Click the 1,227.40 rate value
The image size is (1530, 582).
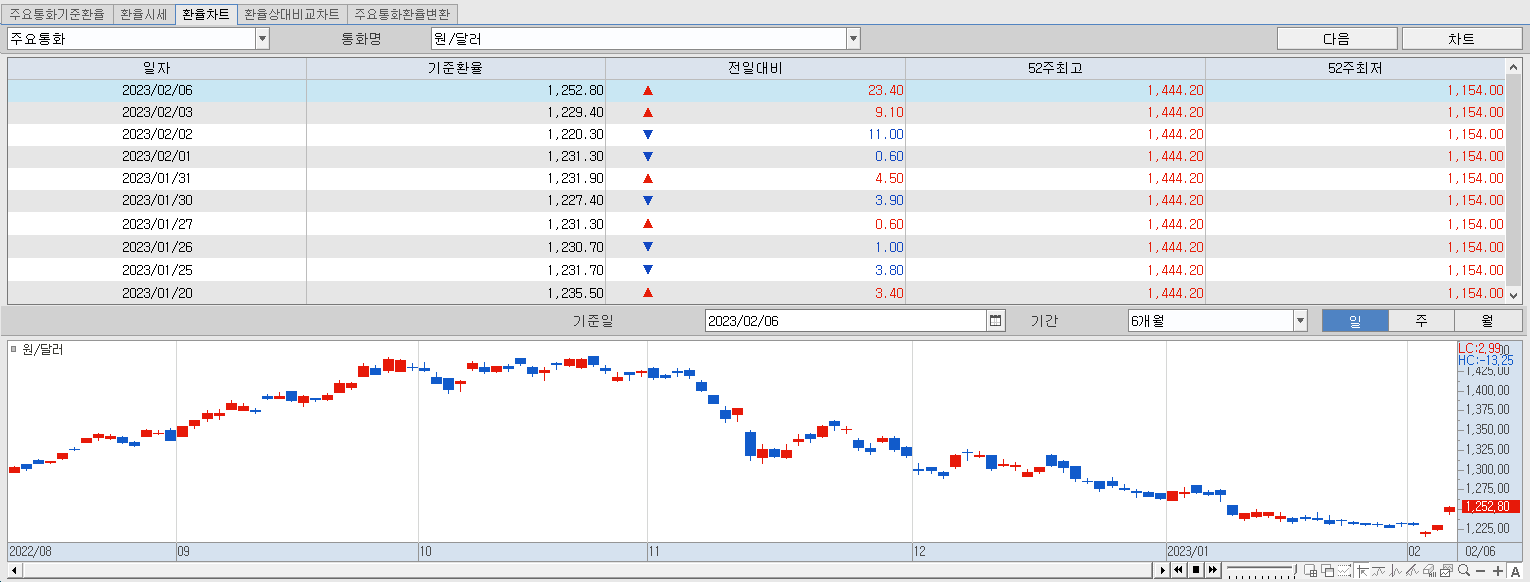575,200
